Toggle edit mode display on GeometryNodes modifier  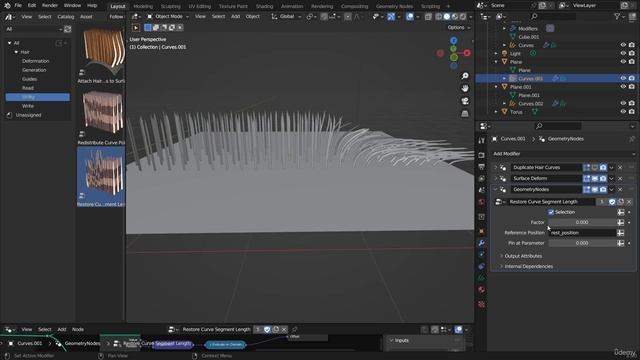pyautogui.click(x=587, y=189)
